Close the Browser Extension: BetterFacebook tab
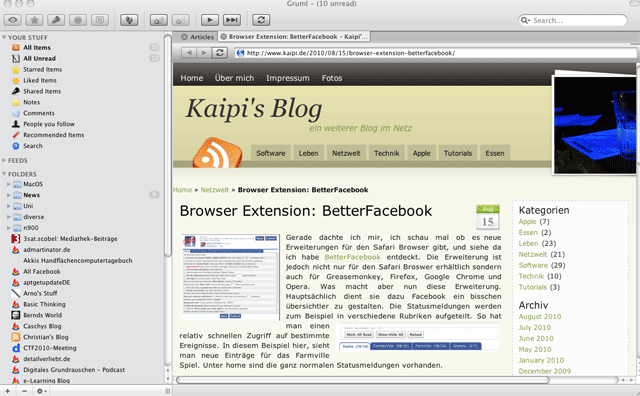Screen dimensions: 640x396 coord(224,37)
